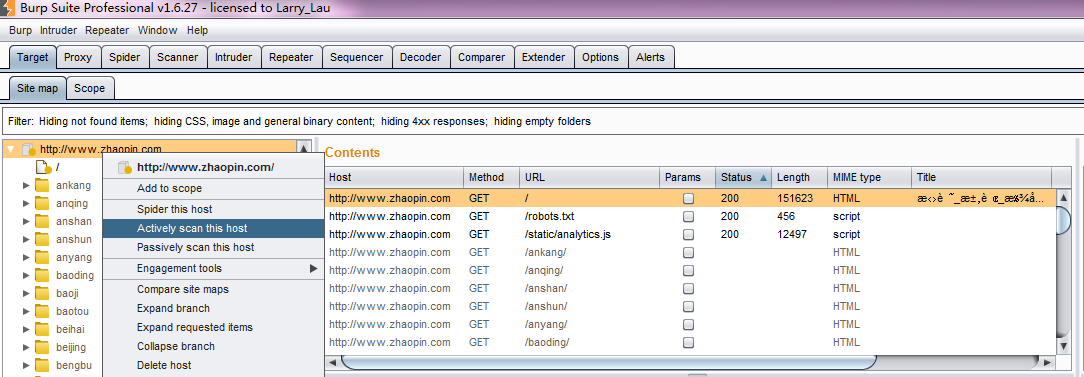Click the beihai folder icon

click(43, 329)
